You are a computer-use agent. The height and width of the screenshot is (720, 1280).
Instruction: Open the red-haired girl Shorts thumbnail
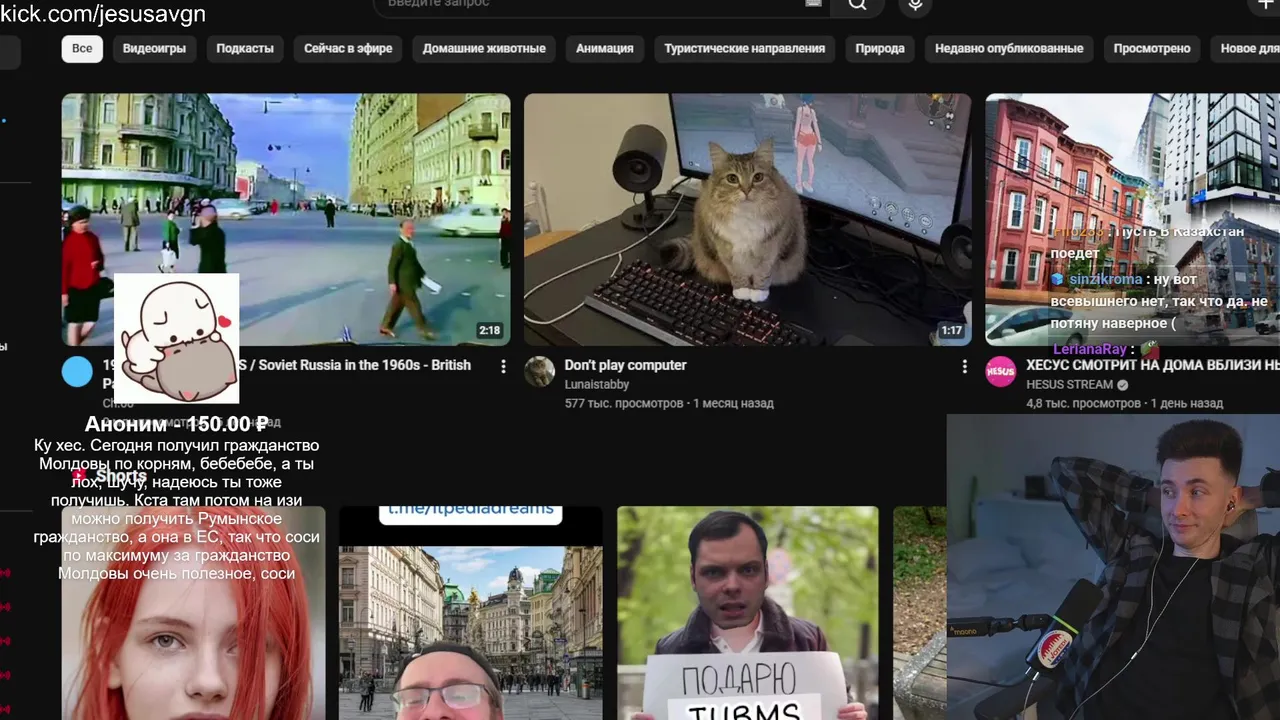point(194,613)
